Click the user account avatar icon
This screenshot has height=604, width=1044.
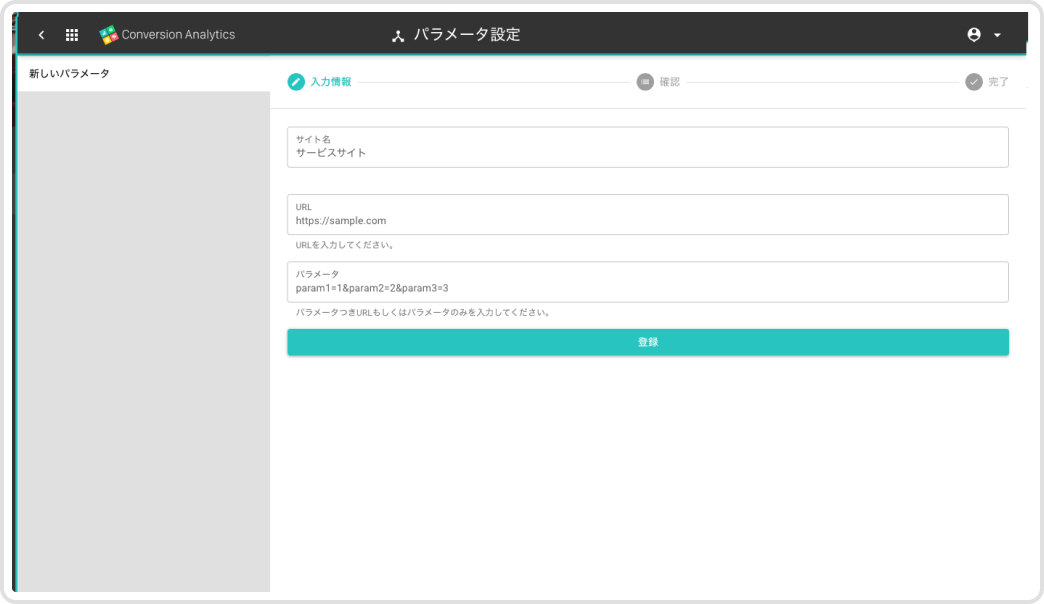click(974, 35)
